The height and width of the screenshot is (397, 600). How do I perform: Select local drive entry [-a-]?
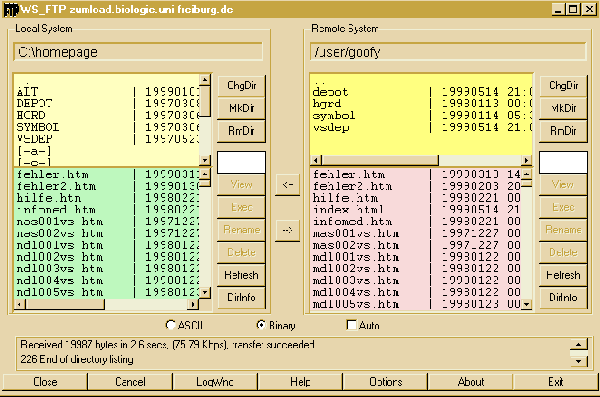coord(107,151)
